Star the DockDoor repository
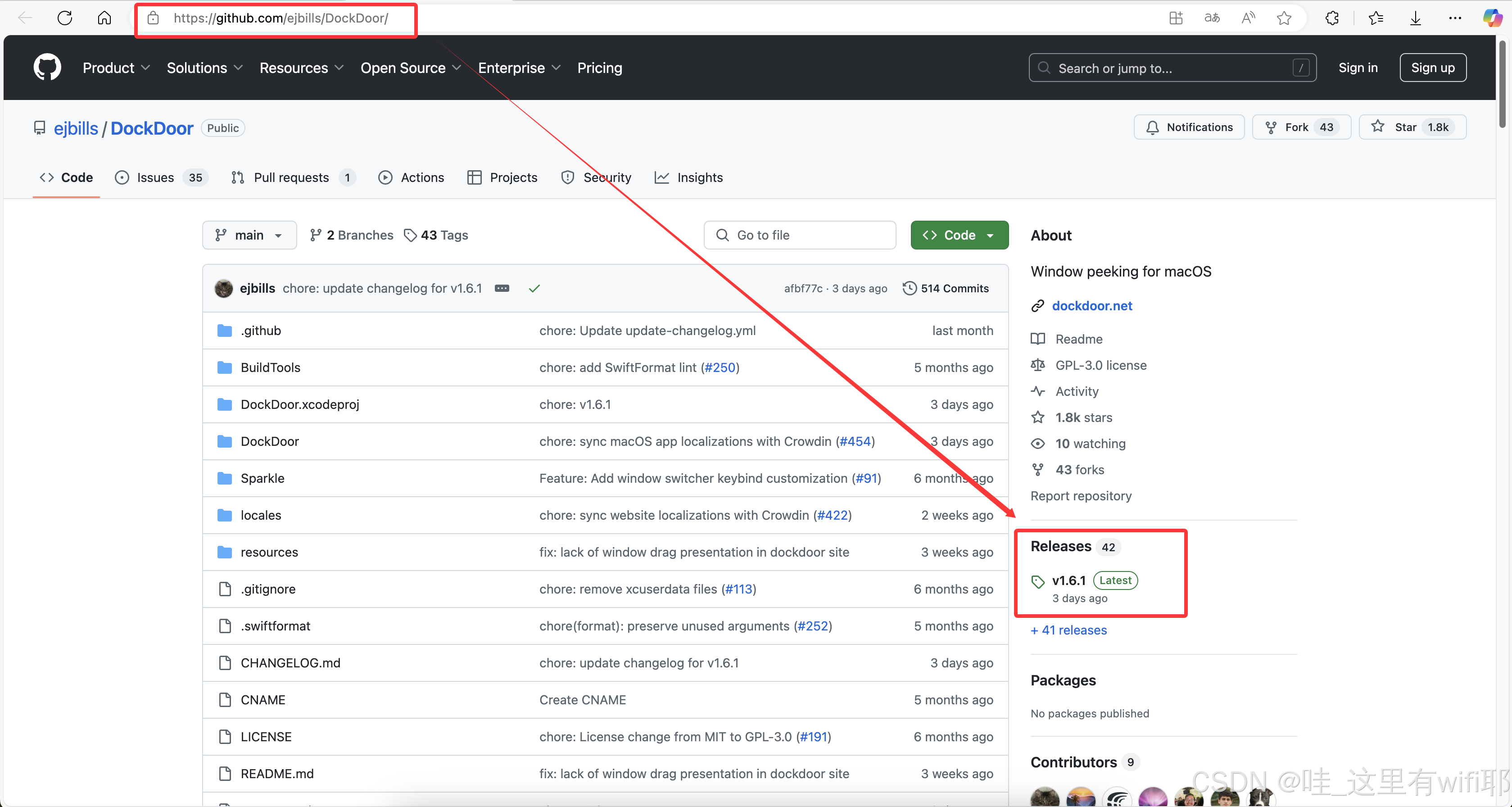 pos(1412,127)
